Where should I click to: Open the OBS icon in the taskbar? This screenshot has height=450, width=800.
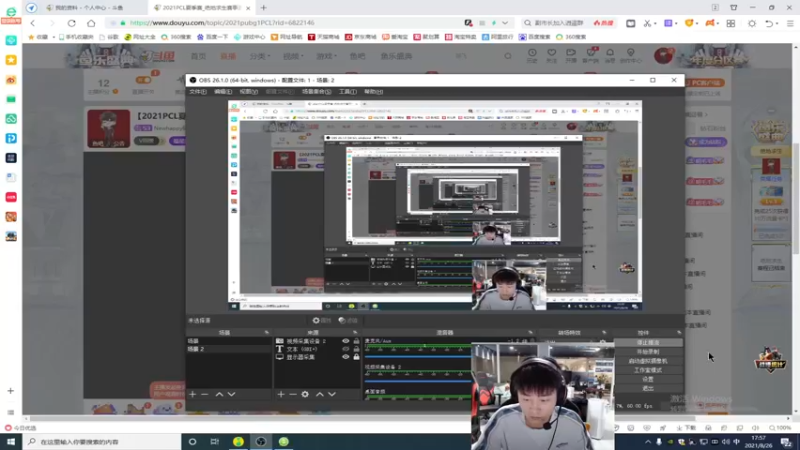coord(261,441)
